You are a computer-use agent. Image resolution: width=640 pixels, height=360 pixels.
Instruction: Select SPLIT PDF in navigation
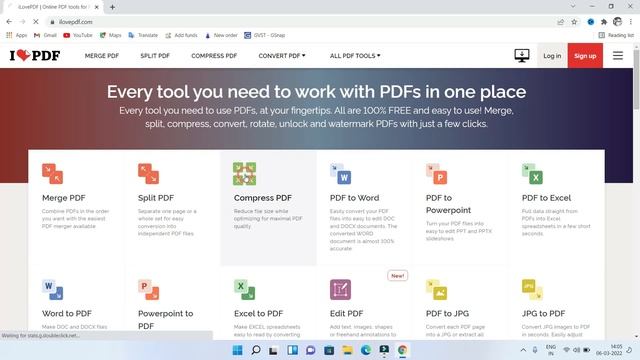tap(155, 56)
